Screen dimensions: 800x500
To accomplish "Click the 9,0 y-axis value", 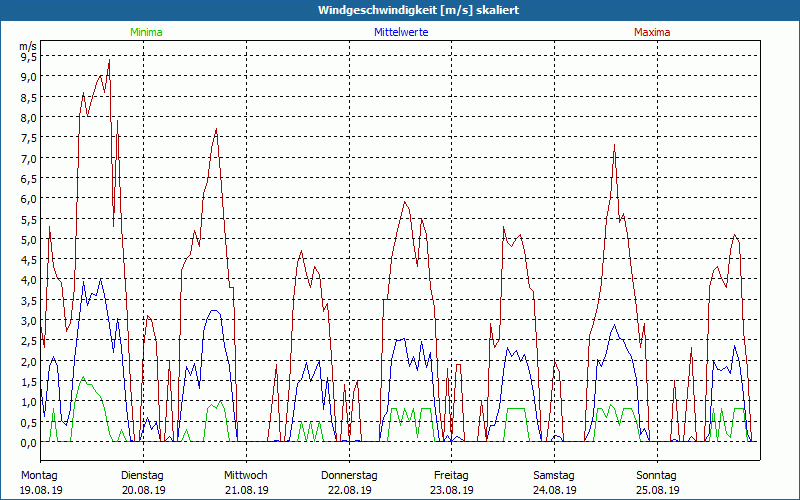I will point(29,77).
